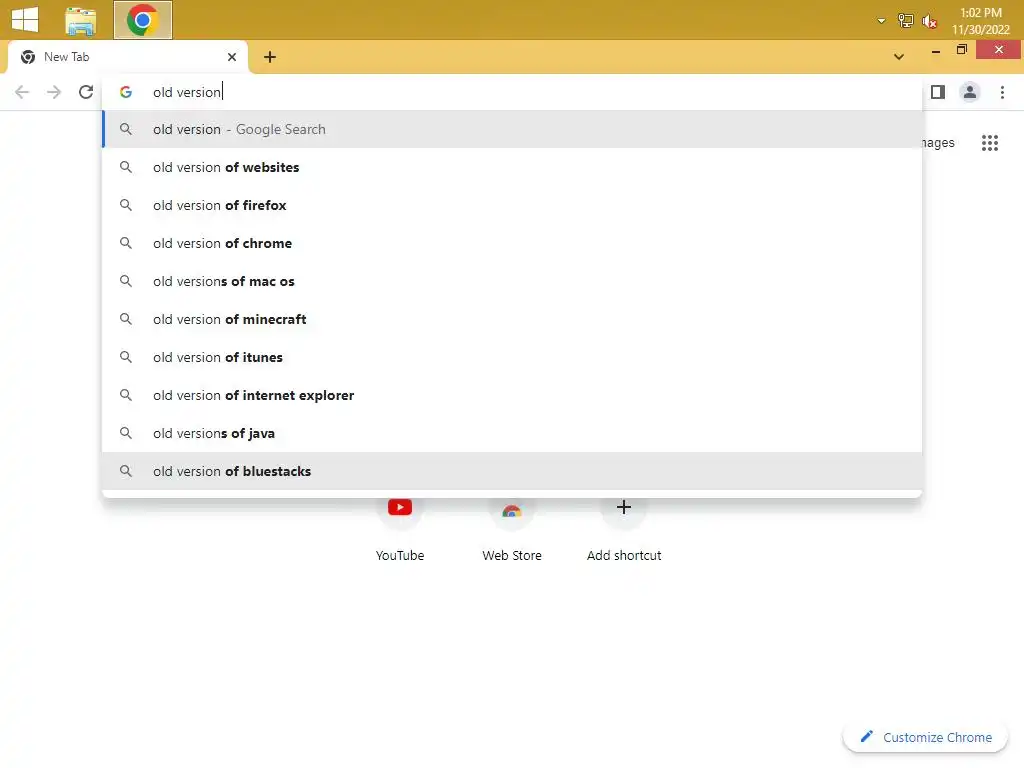Click the muted volume tray icon
The height and width of the screenshot is (768, 1024).
(929, 22)
